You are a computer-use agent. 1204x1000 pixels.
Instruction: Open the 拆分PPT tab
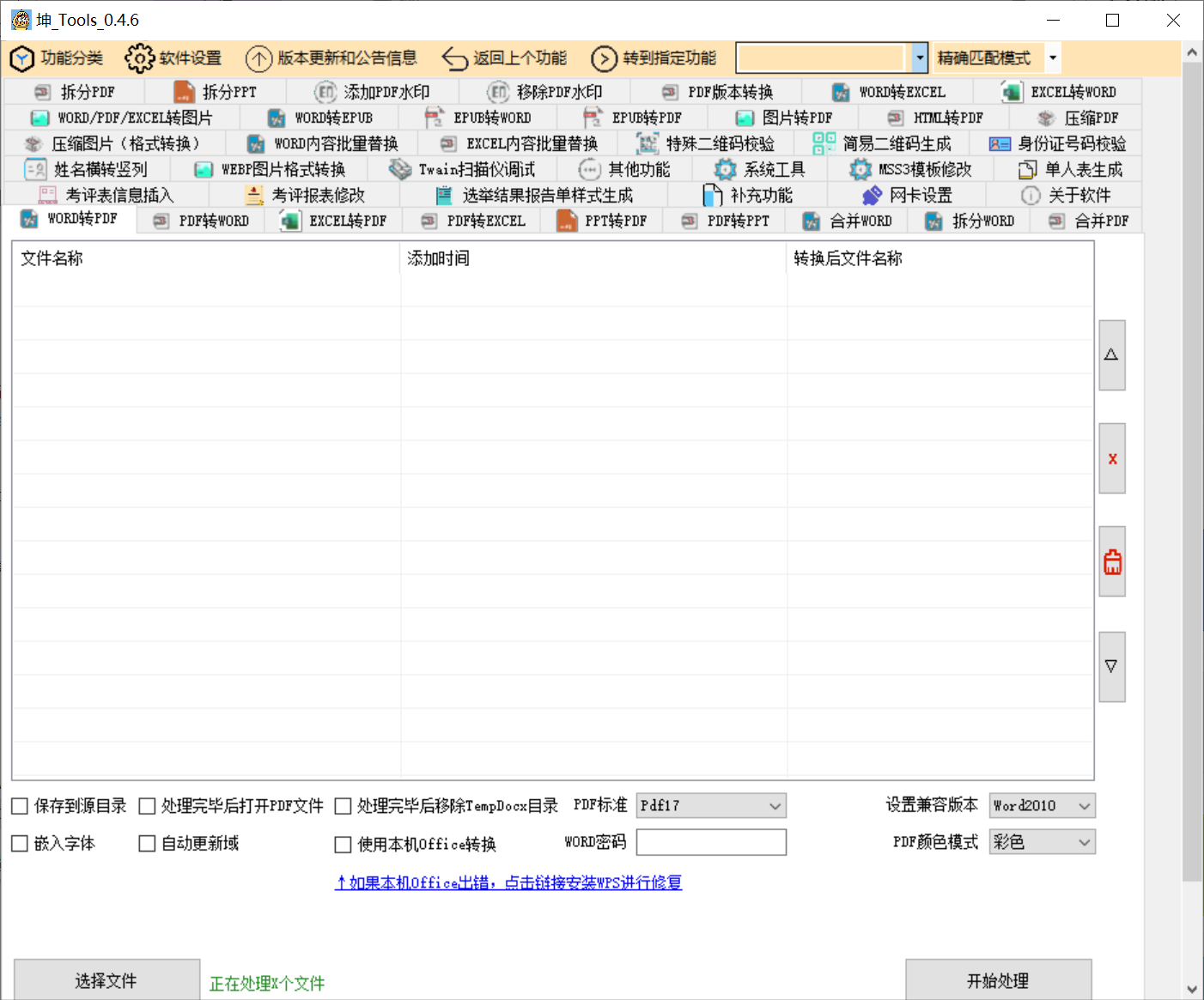[x=216, y=92]
